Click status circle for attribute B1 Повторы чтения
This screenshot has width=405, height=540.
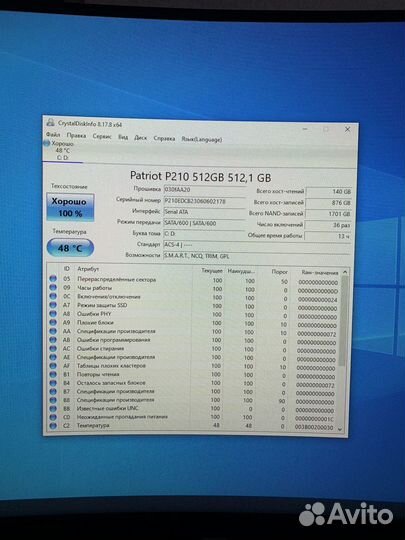(53, 374)
